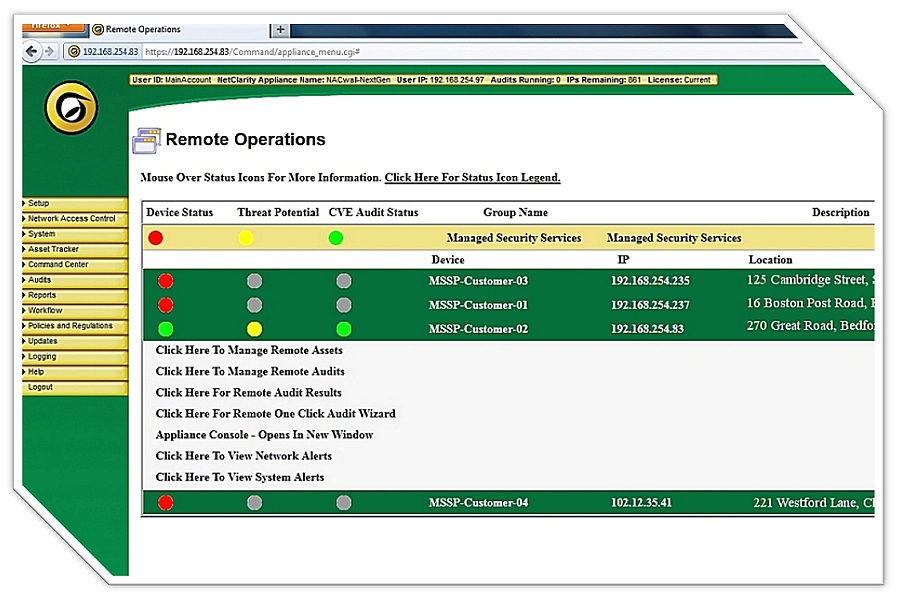Image resolution: width=902 pixels, height=602 pixels.
Task: Click the green CVE Audit Status icon for MSSP-Customer-02
Action: pos(344,329)
